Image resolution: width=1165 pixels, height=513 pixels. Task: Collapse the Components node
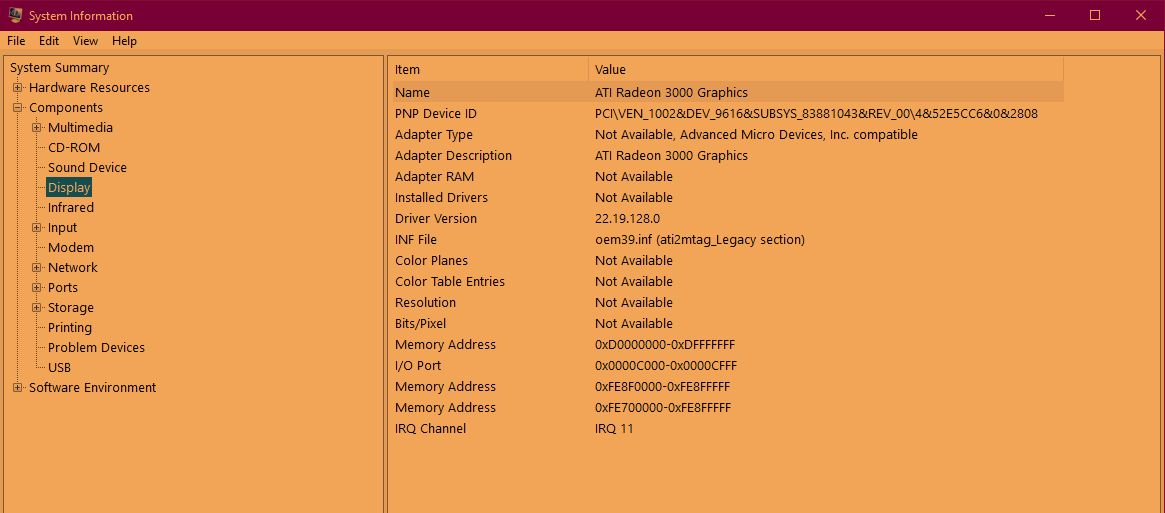click(x=18, y=108)
